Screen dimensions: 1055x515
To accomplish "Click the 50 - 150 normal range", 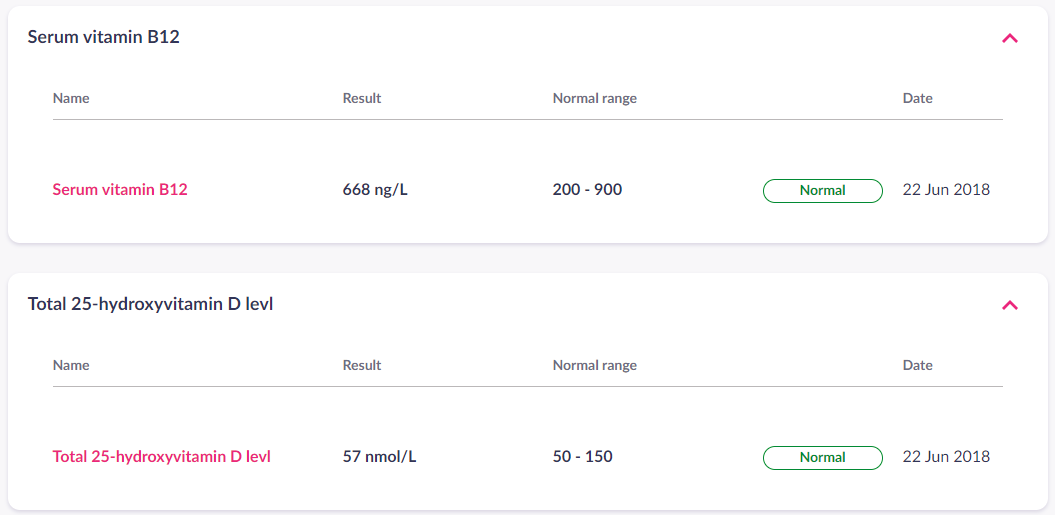I will [583, 457].
